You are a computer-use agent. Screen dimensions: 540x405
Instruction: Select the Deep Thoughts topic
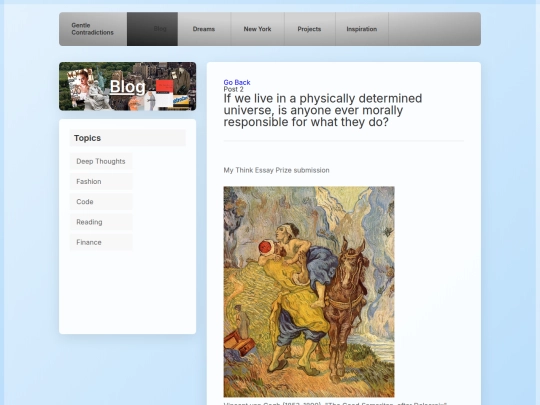pos(101,161)
